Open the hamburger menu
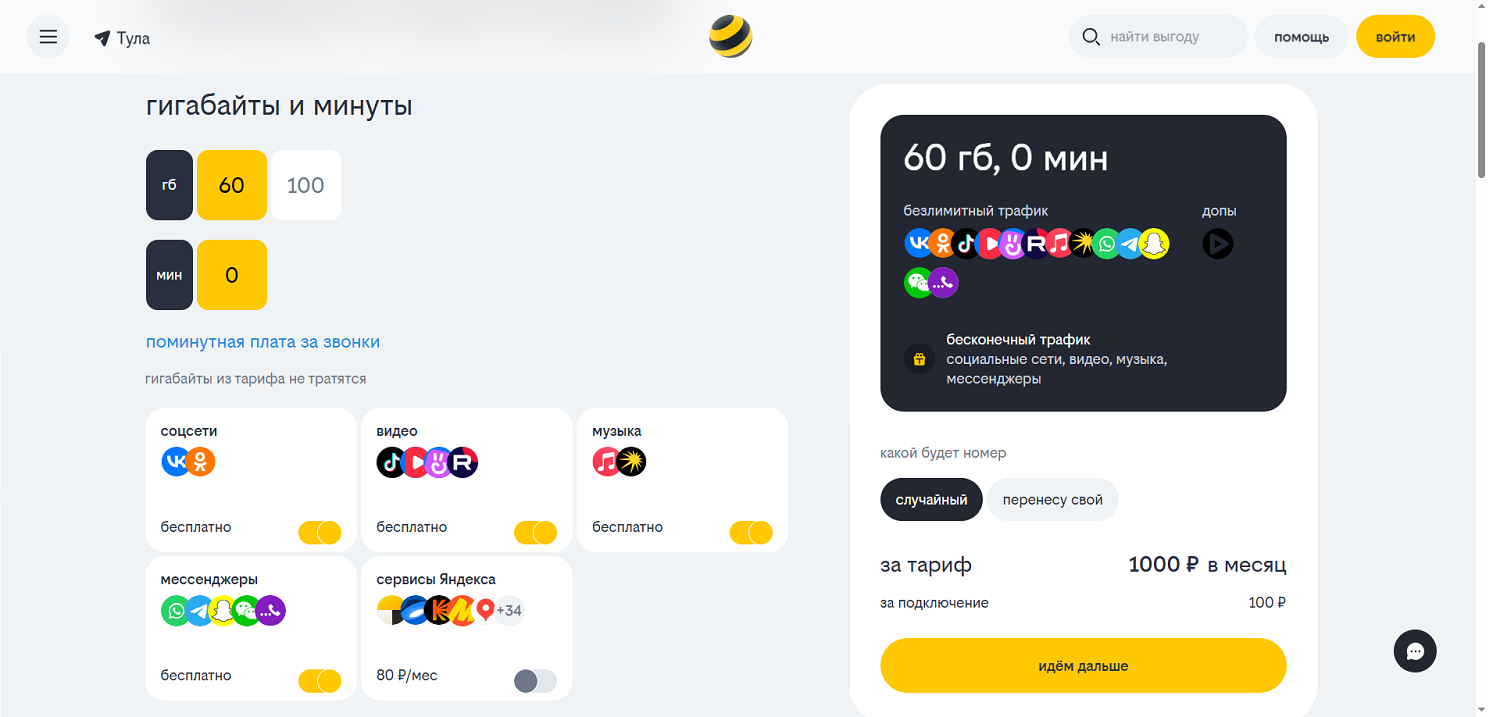The width and height of the screenshot is (1500, 717). 48,37
